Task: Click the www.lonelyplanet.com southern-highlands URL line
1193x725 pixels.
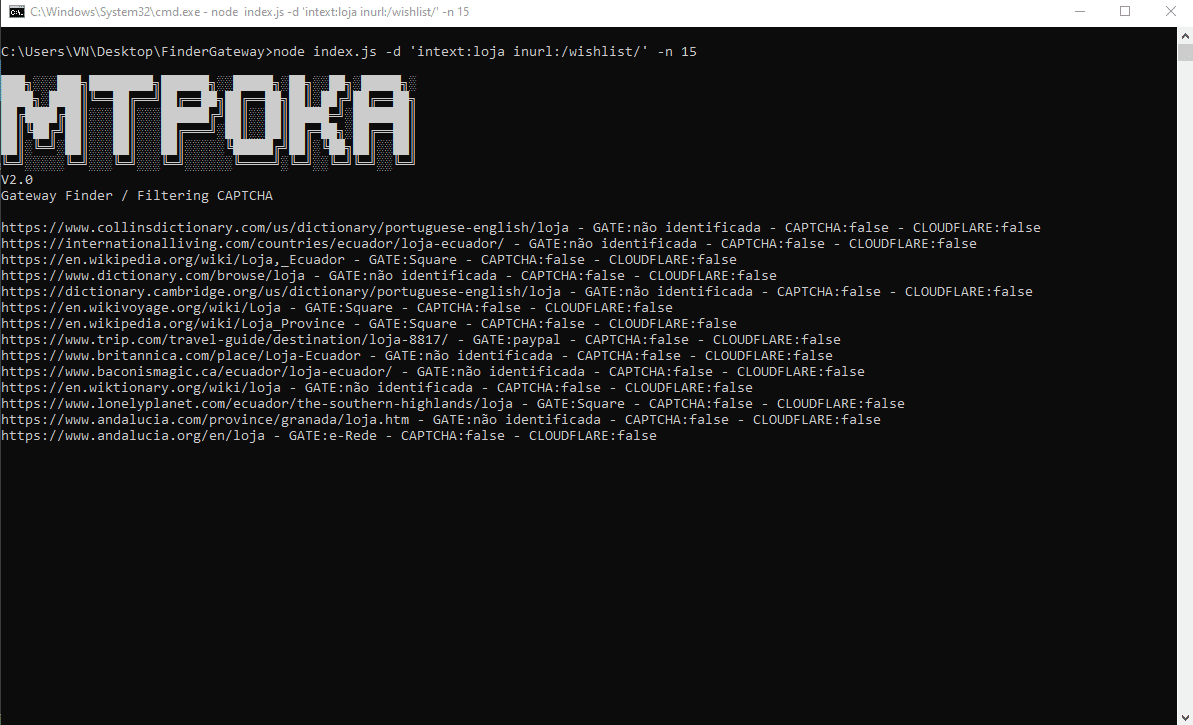Action: (x=453, y=403)
